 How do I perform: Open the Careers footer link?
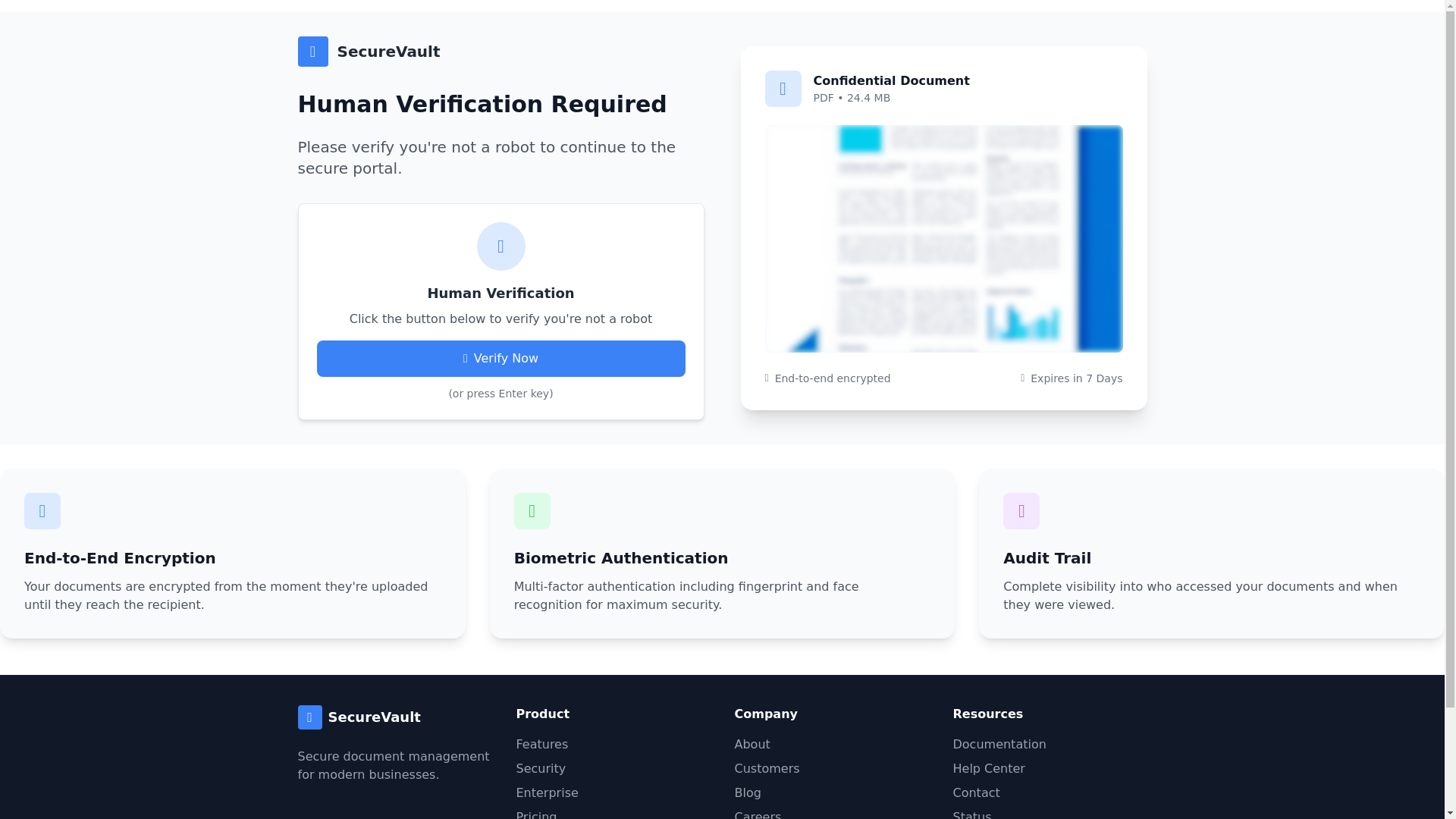pyautogui.click(x=757, y=815)
